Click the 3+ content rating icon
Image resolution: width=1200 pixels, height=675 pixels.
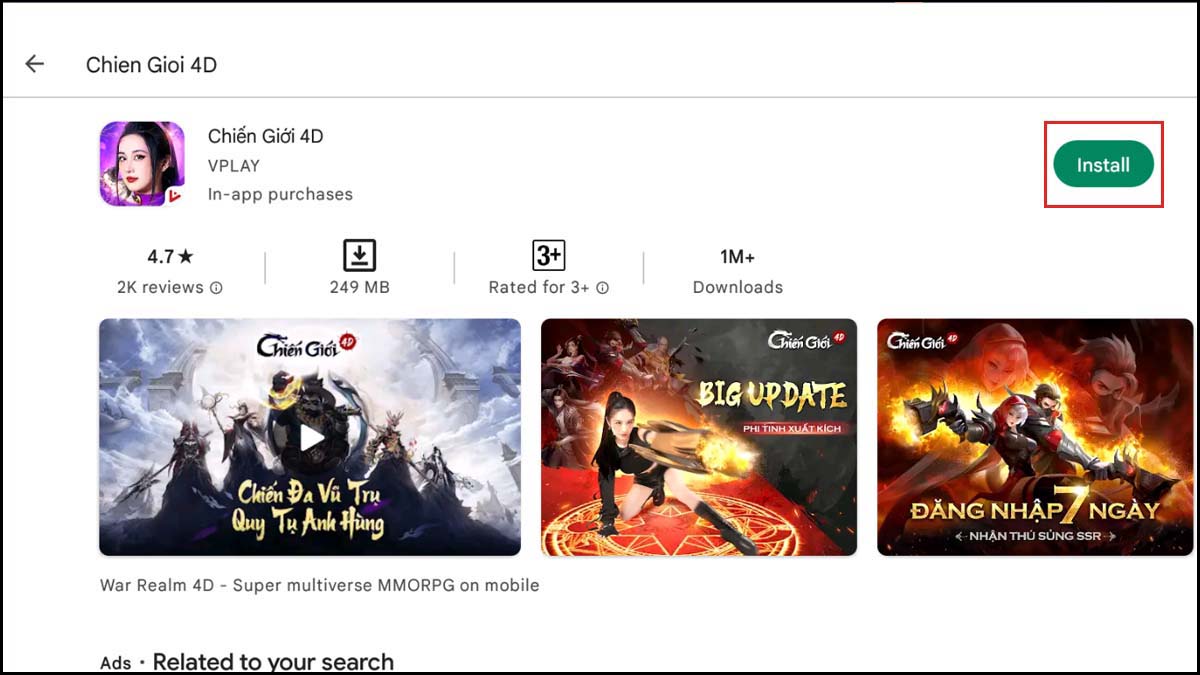(x=548, y=255)
